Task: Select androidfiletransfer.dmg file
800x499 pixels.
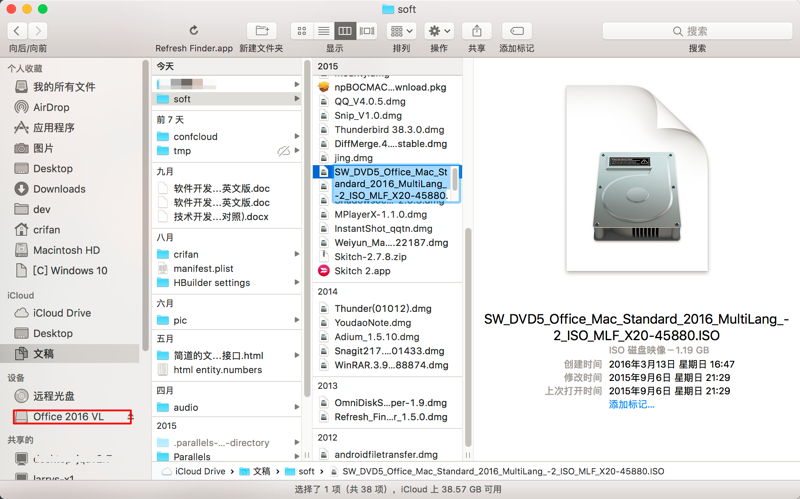Action: click(x=387, y=454)
